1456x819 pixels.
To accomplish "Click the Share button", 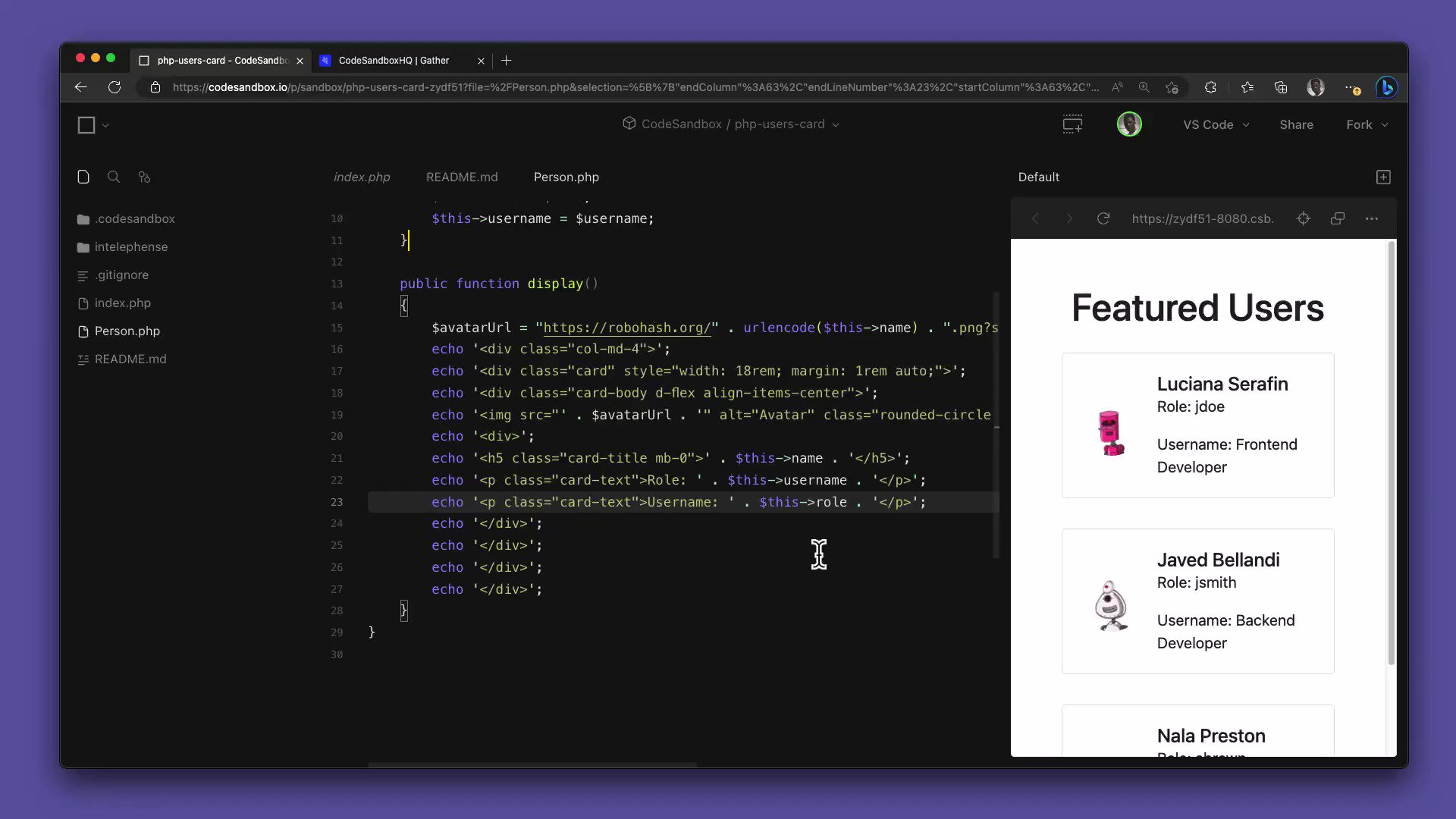I will (1296, 124).
